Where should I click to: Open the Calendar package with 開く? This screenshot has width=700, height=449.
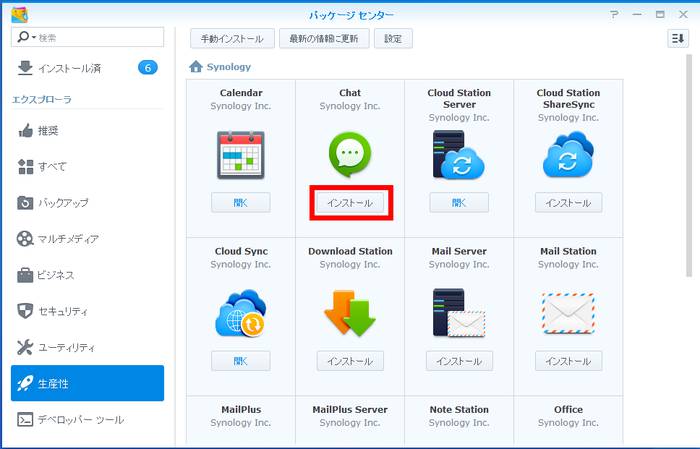click(x=241, y=203)
